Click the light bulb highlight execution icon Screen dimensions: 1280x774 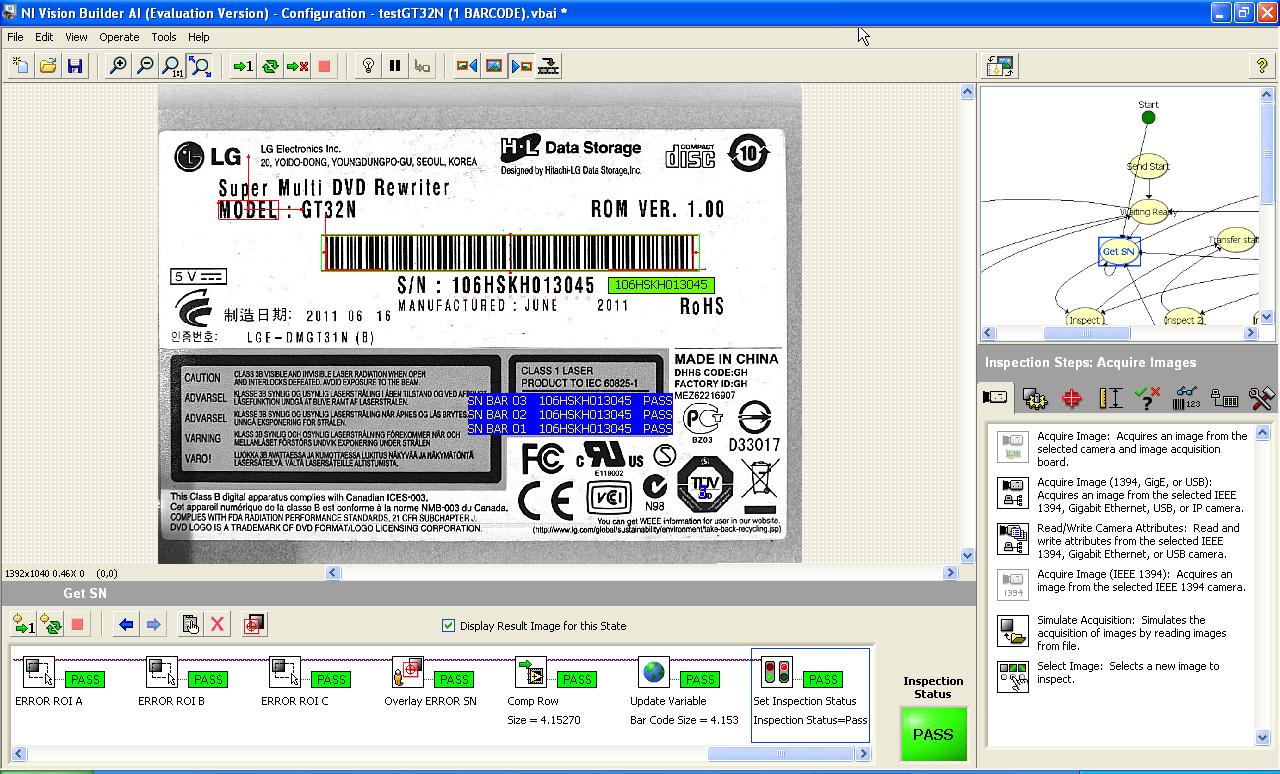coord(368,66)
